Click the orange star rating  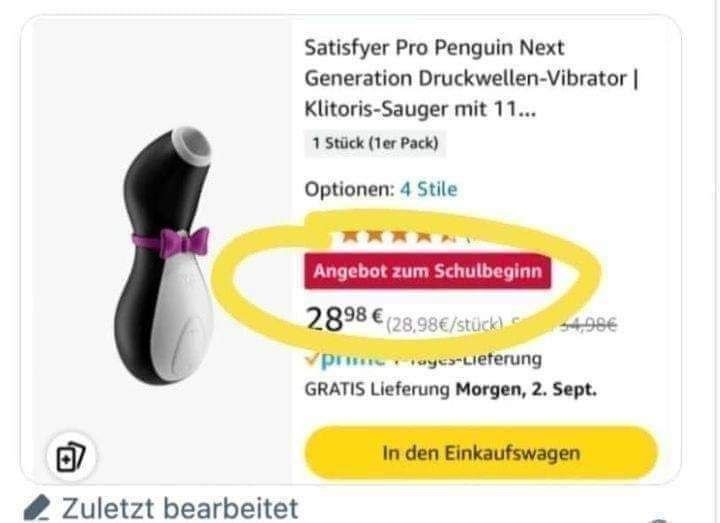tap(395, 236)
